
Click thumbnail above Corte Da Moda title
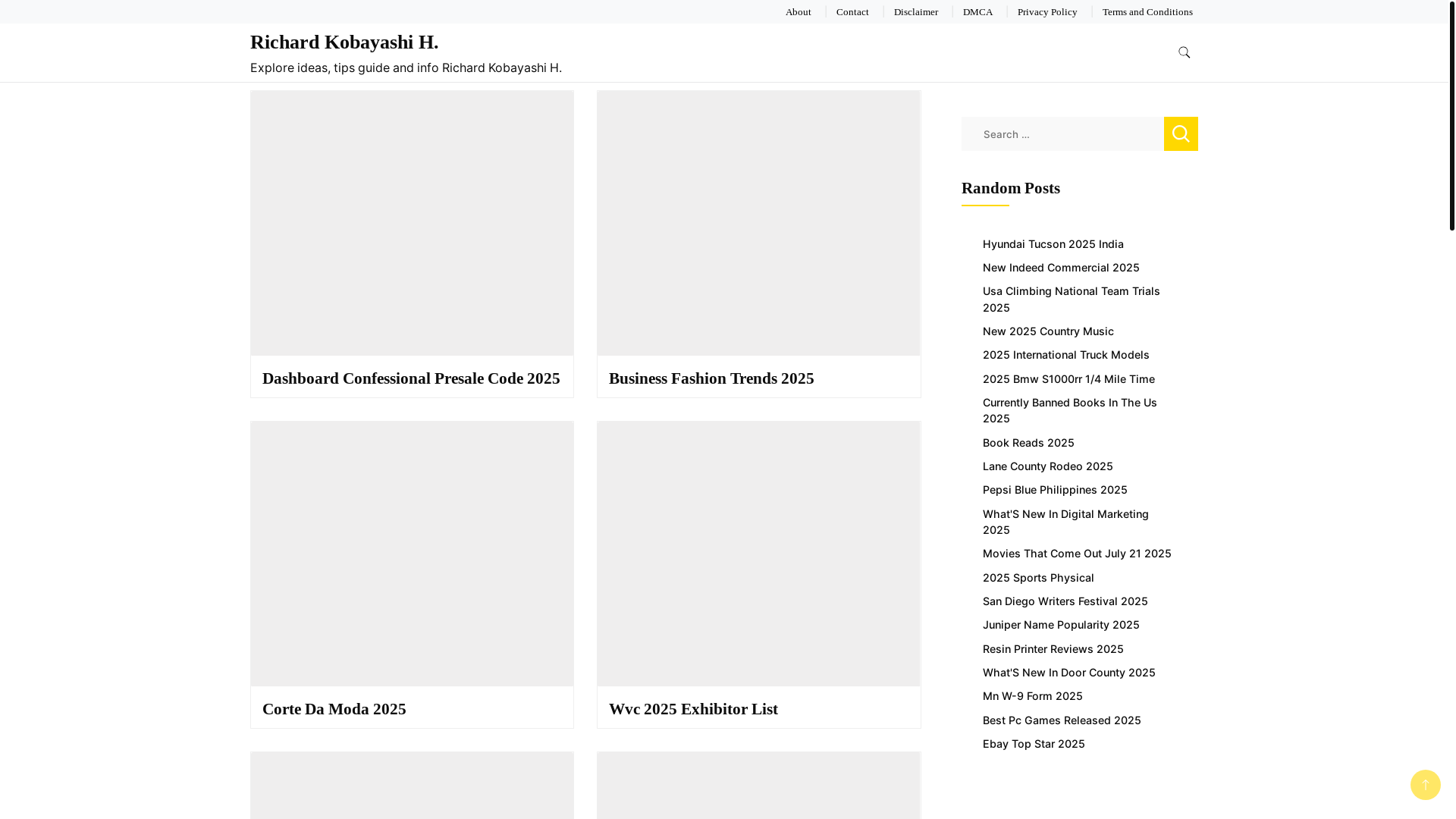tap(412, 554)
